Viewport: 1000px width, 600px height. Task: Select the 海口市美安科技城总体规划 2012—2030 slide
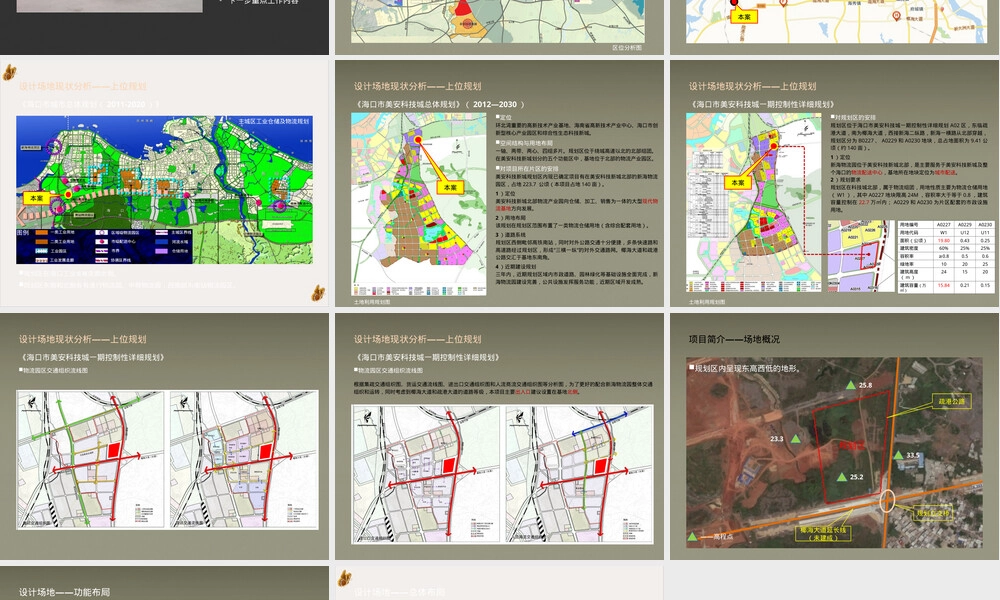click(x=499, y=184)
